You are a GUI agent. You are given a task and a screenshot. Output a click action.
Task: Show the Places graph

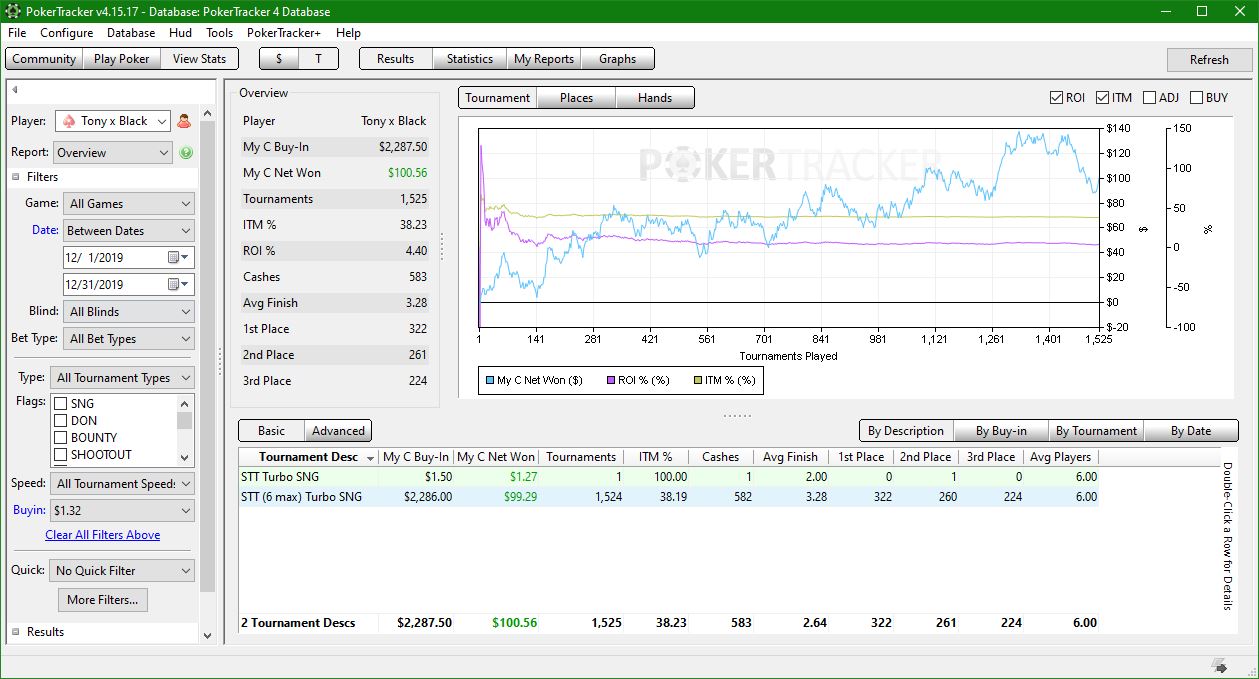pyautogui.click(x=576, y=98)
